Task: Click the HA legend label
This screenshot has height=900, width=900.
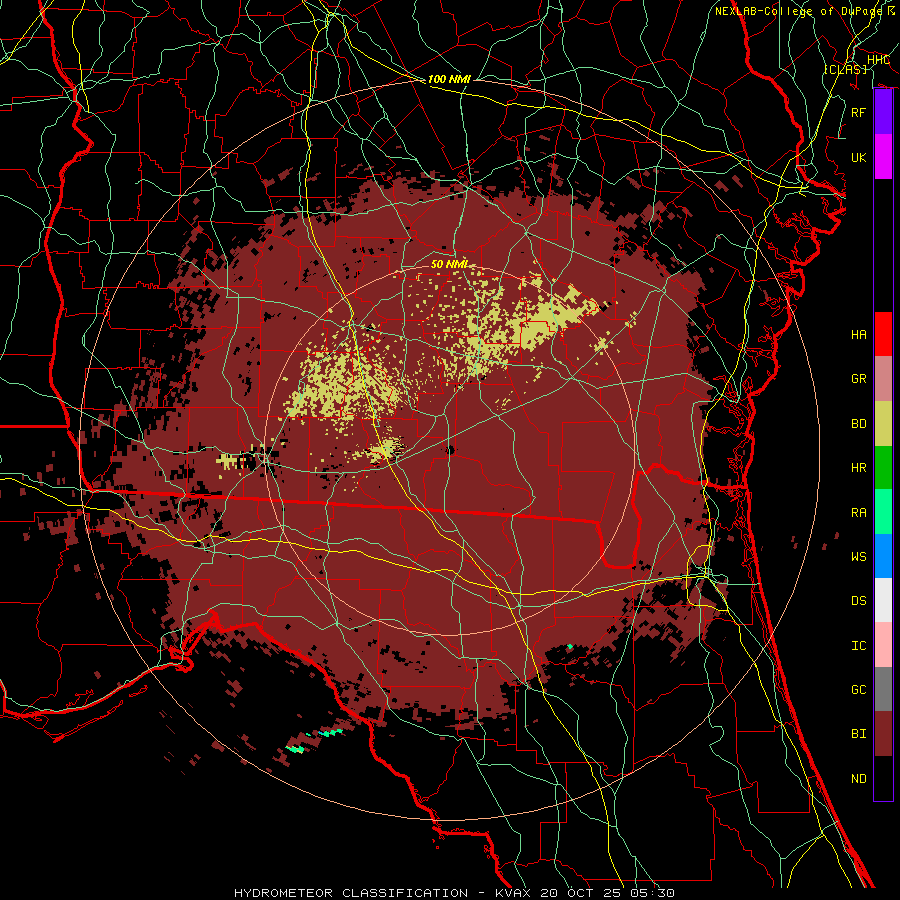Action: click(859, 335)
